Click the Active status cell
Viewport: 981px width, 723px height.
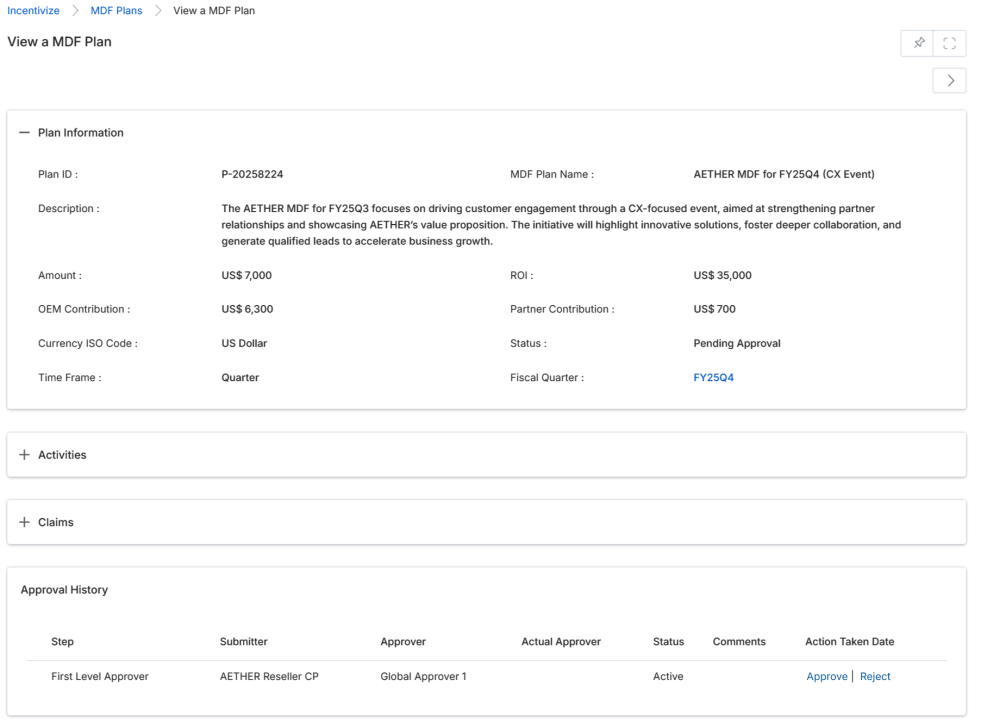(x=668, y=677)
